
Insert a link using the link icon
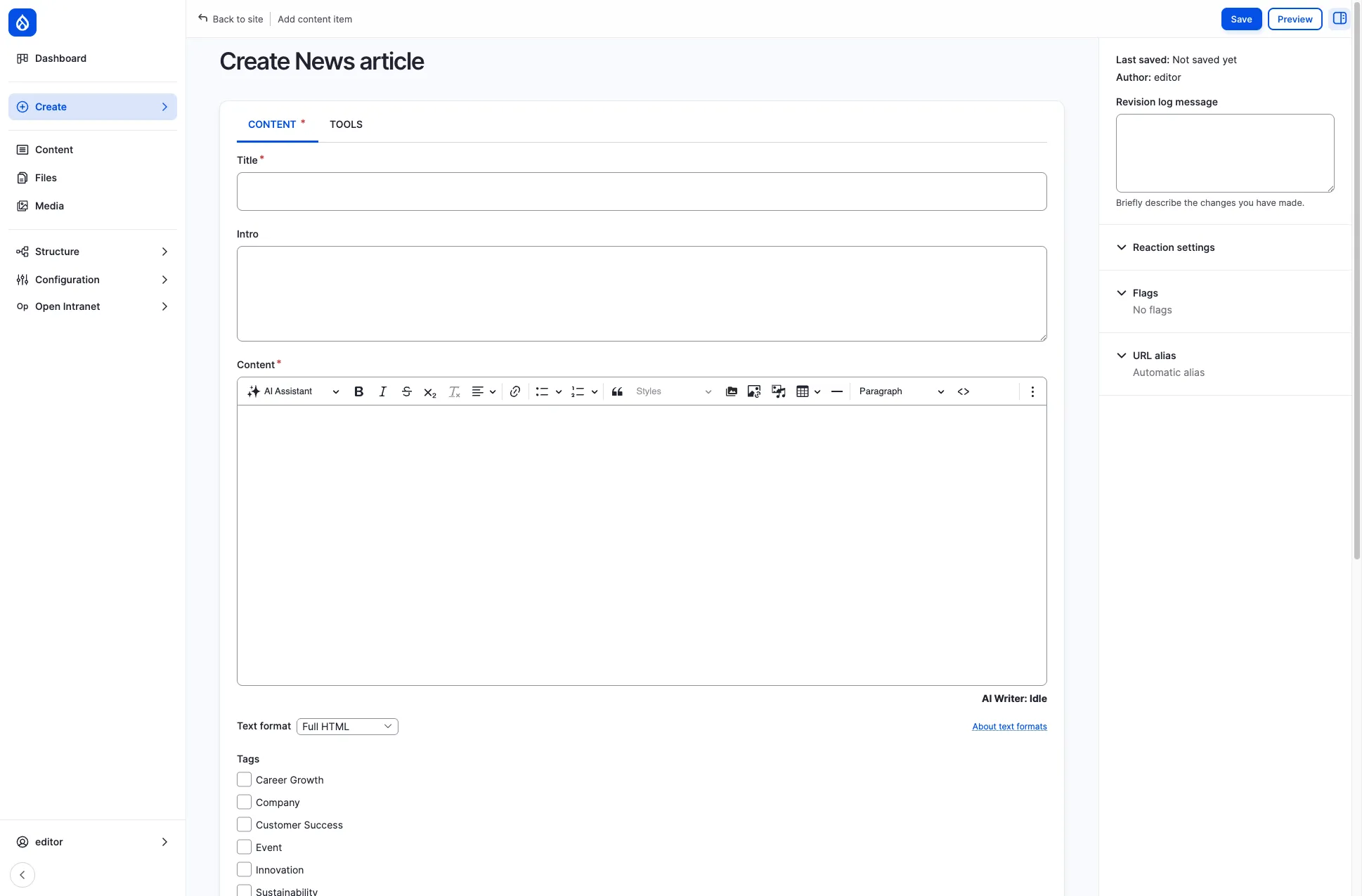click(515, 391)
